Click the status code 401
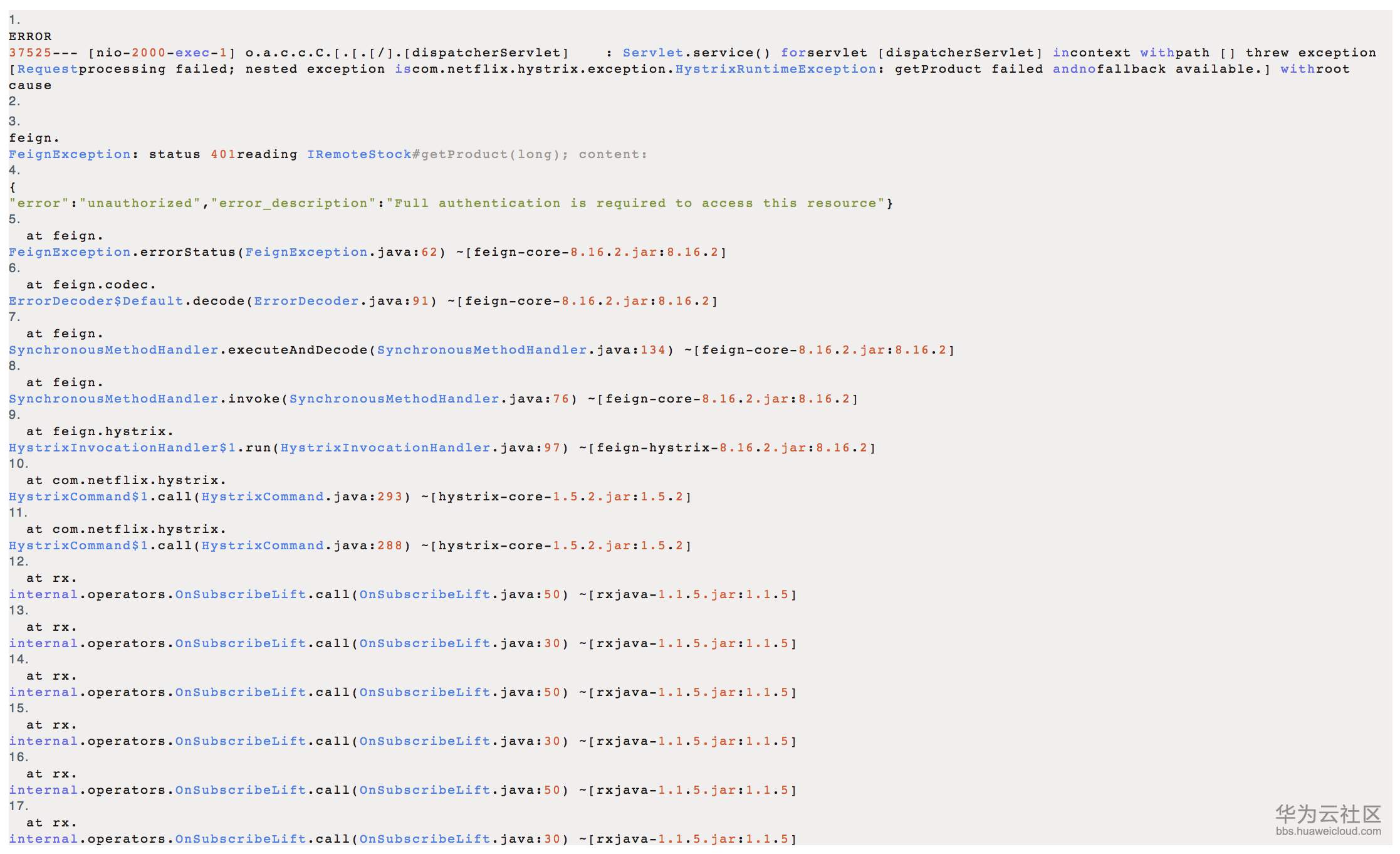Screen dimensions: 1400x854 click(223, 154)
